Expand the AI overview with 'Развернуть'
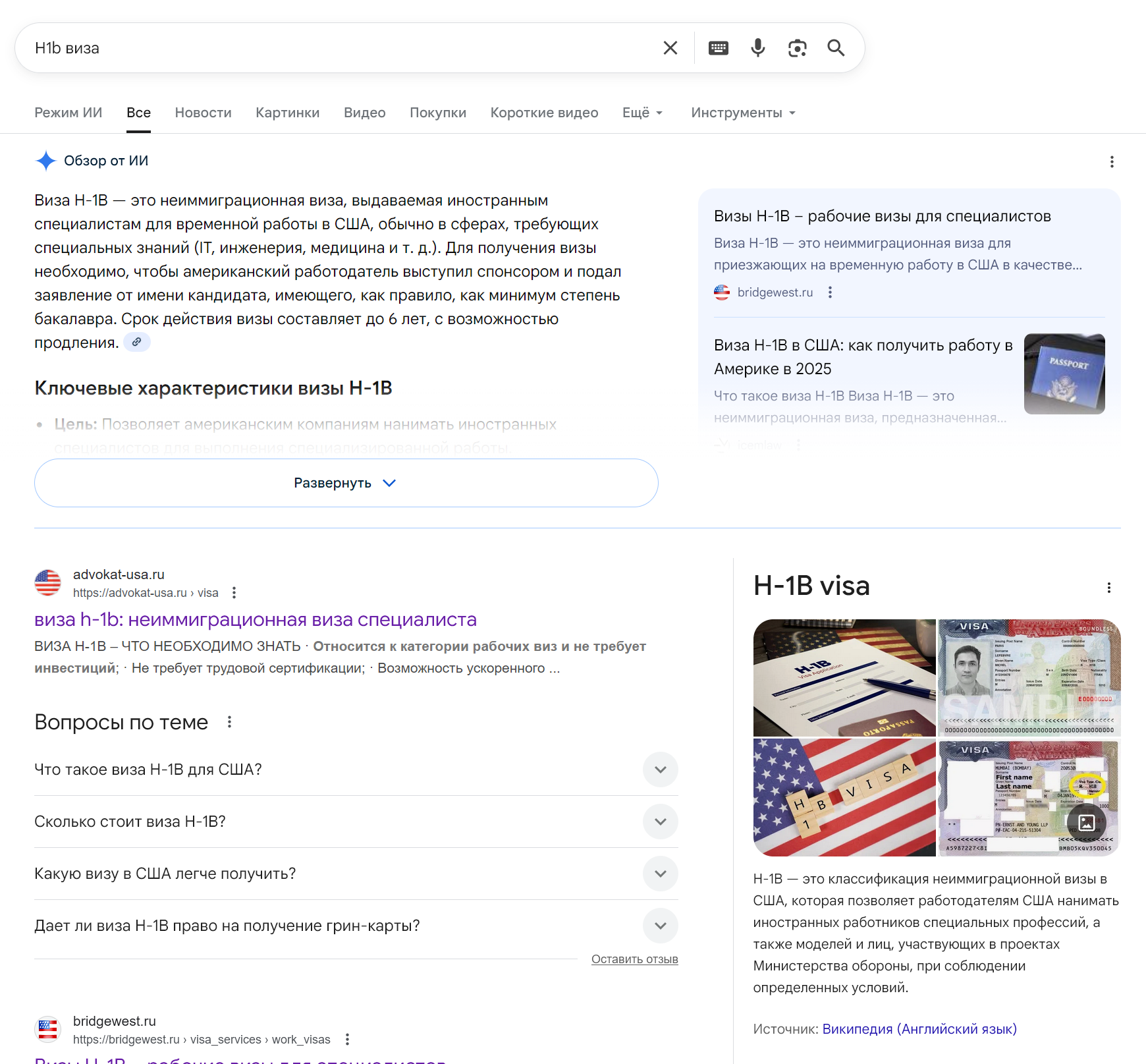Screen dimensions: 1146x1064 tap(346, 483)
